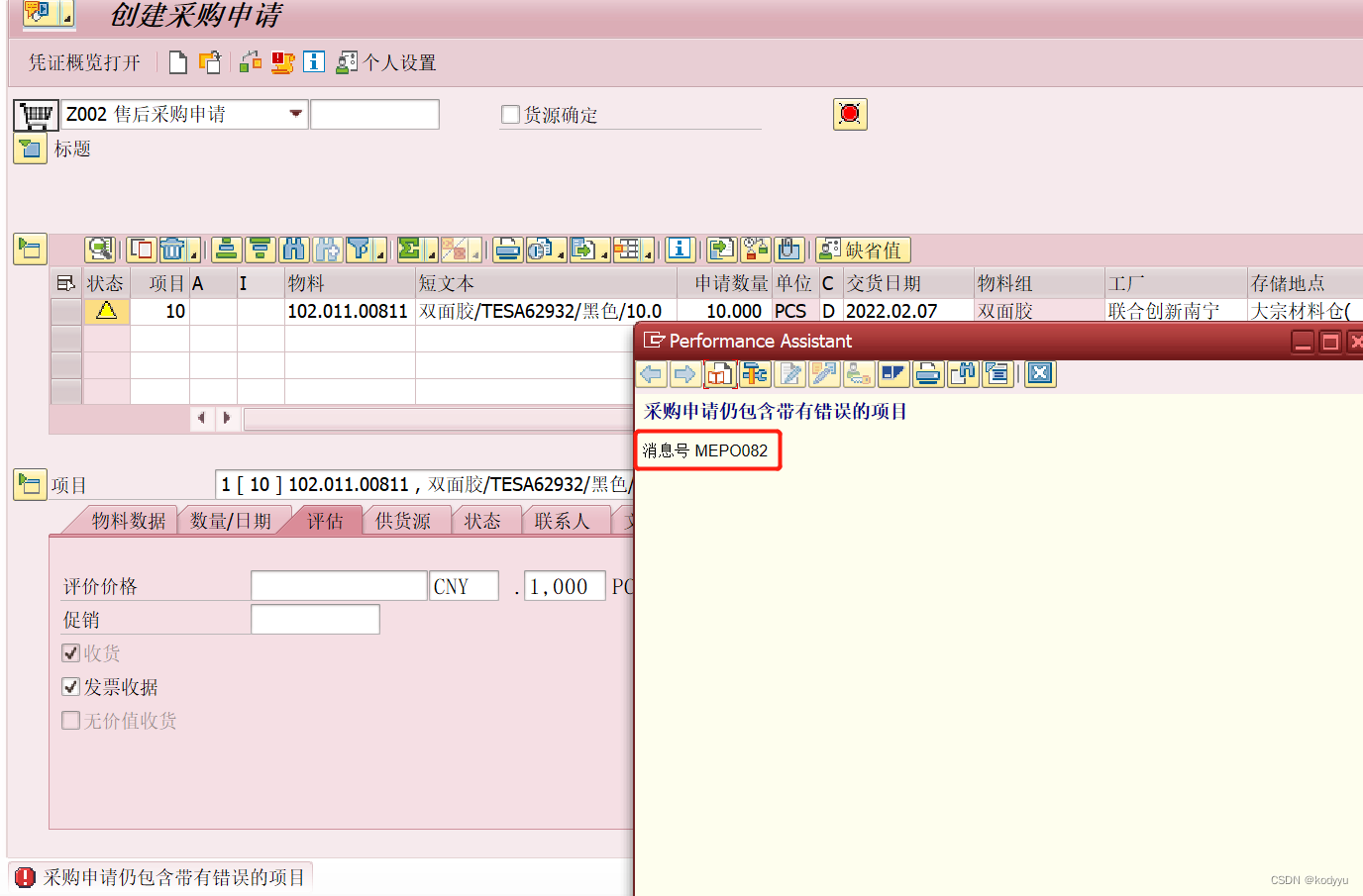Click the 物料 column header

click(x=349, y=283)
